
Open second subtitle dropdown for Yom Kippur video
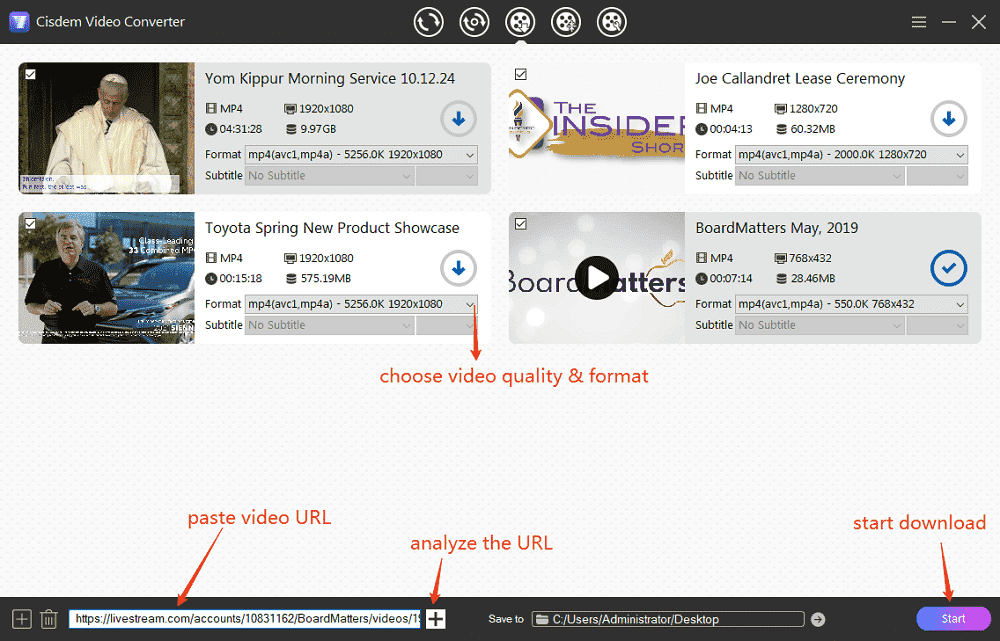pos(447,175)
